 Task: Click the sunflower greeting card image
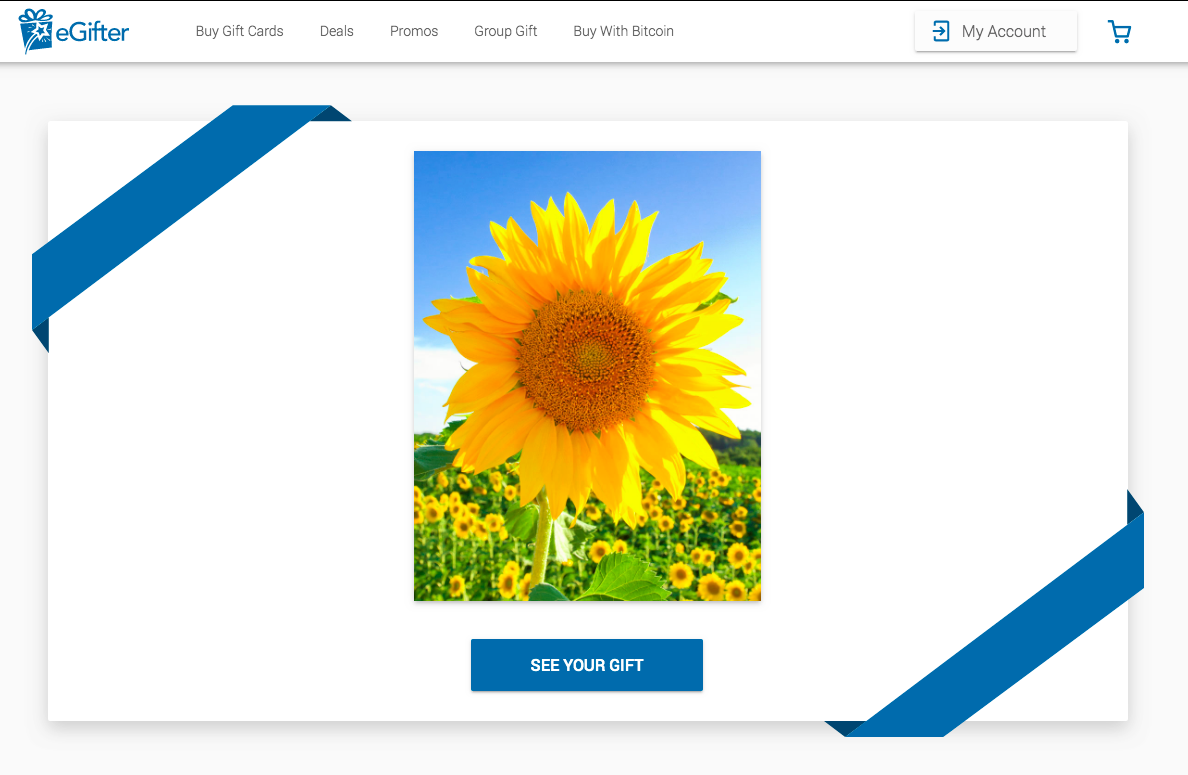pyautogui.click(x=587, y=376)
